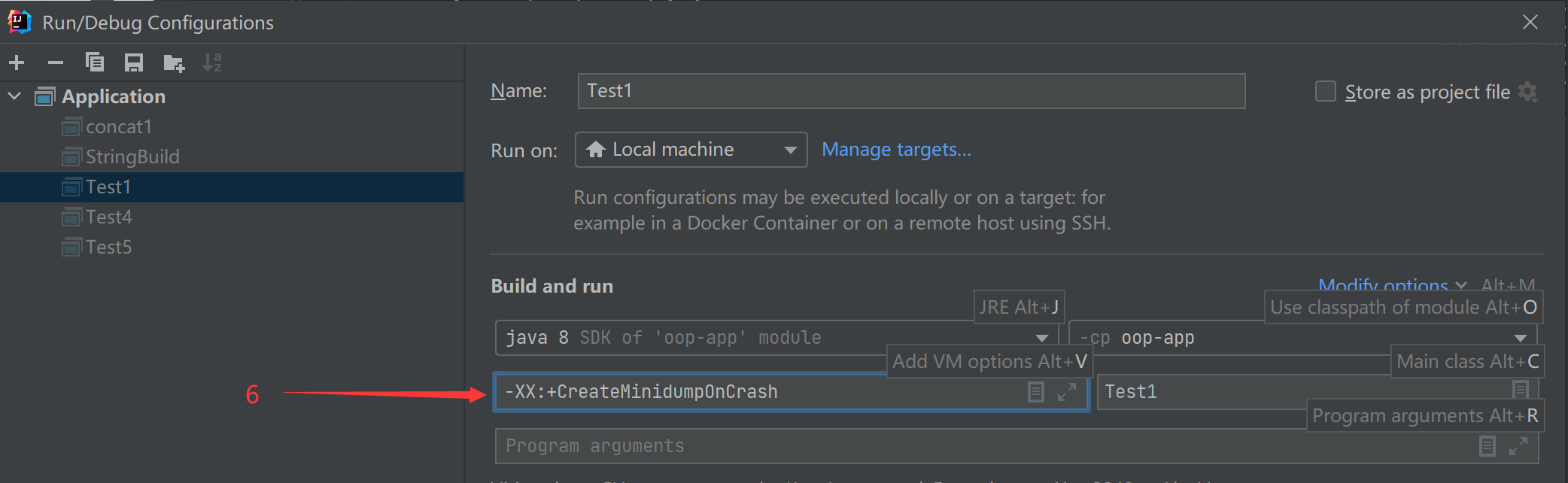Viewport: 1568px width, 483px height.
Task: Select the StringBuild configuration
Action: [x=132, y=157]
